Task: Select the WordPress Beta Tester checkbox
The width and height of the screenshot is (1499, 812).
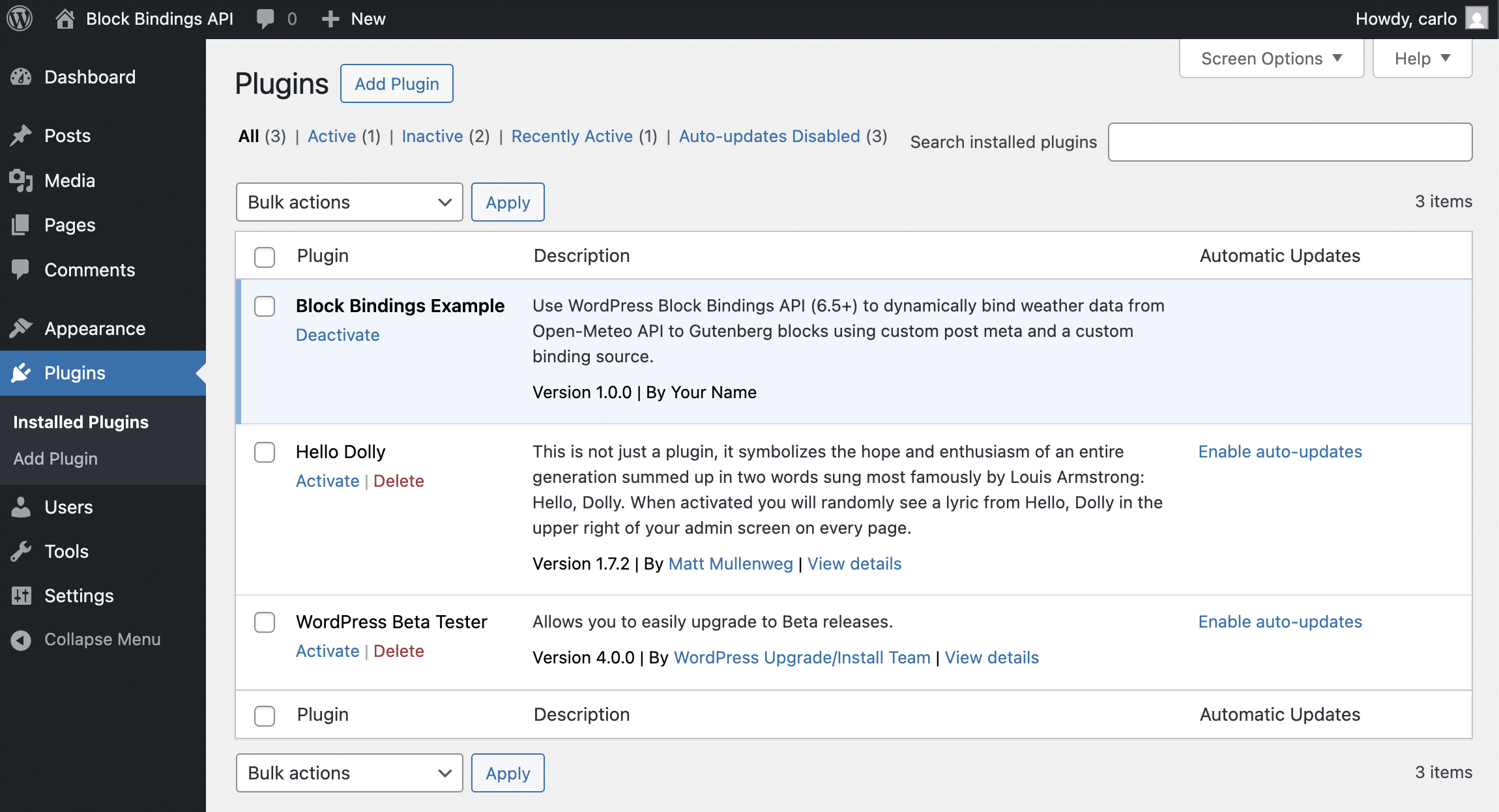Action: click(265, 622)
